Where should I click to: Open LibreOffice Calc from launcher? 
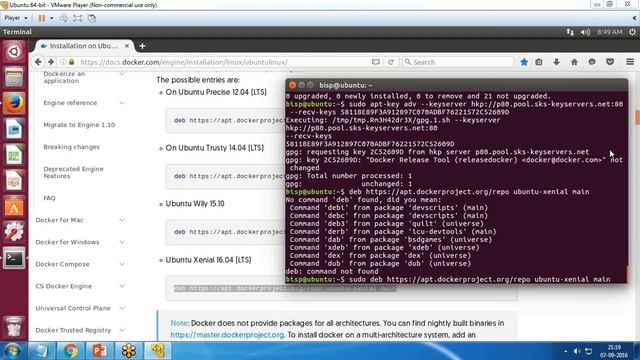[x=14, y=154]
